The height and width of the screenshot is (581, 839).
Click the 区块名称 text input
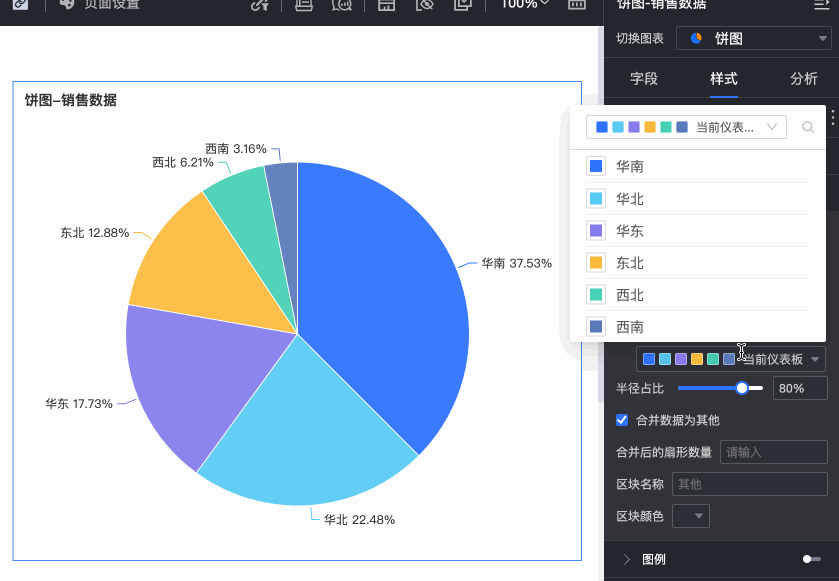(749, 484)
